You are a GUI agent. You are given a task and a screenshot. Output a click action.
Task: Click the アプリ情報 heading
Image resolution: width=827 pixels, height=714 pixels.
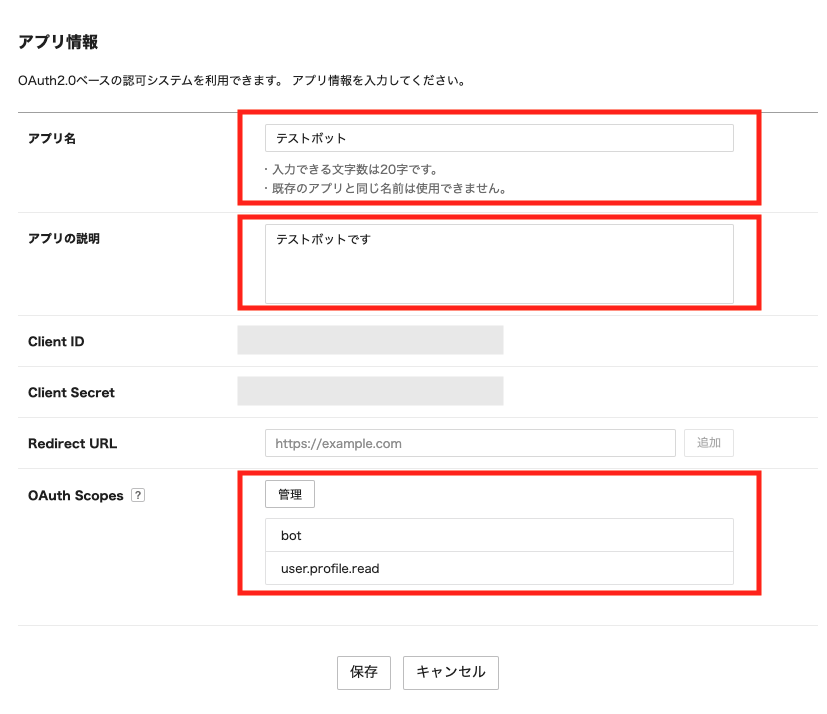(x=58, y=42)
